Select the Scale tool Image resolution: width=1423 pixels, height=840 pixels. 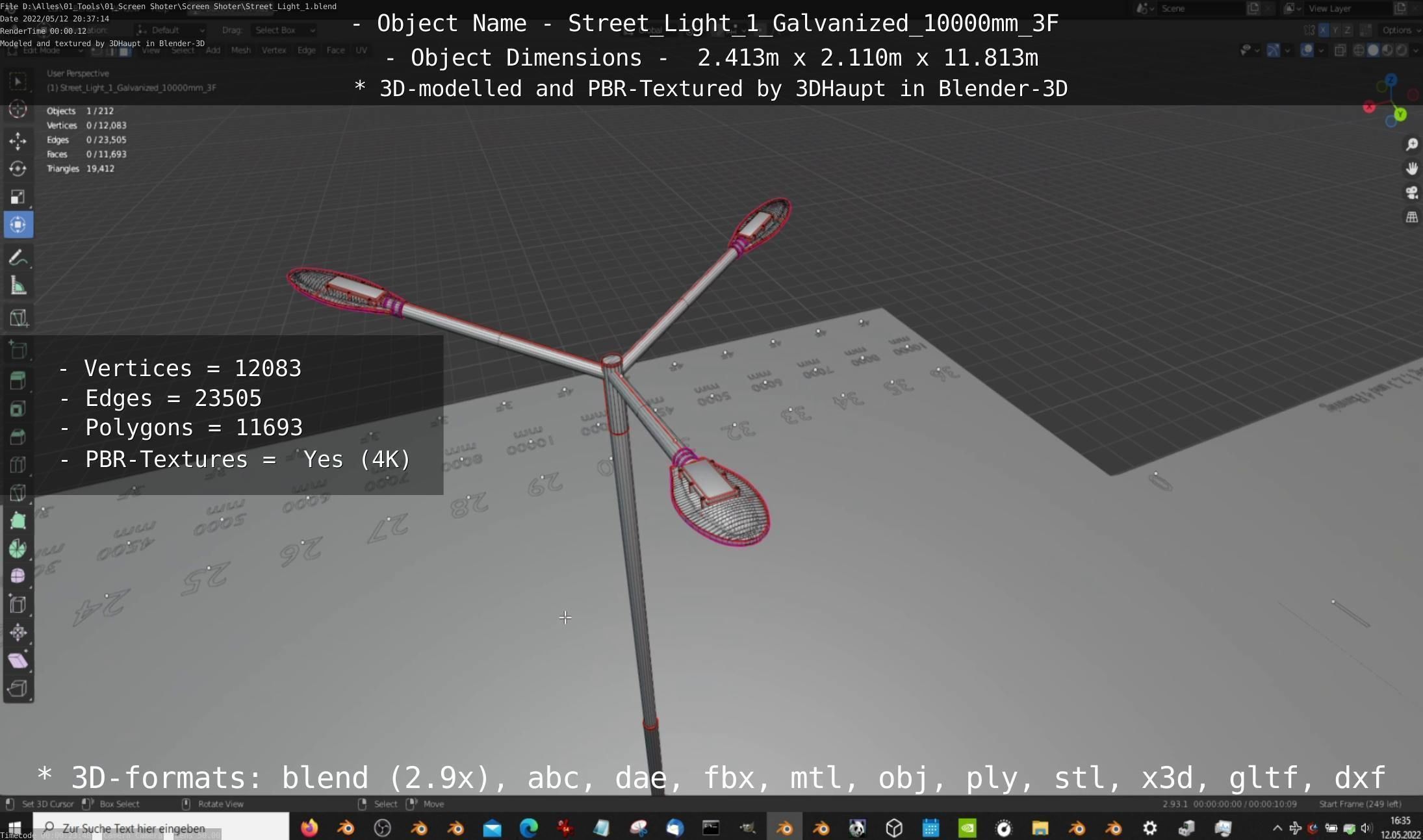[18, 197]
